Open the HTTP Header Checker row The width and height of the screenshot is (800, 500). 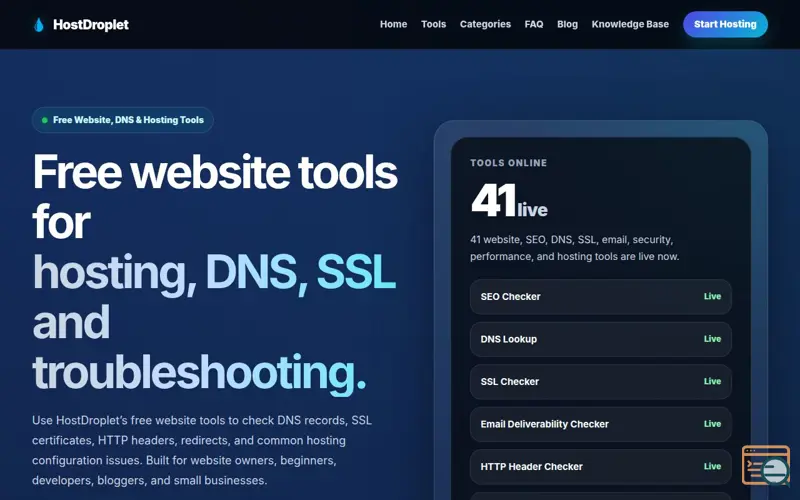(x=601, y=466)
